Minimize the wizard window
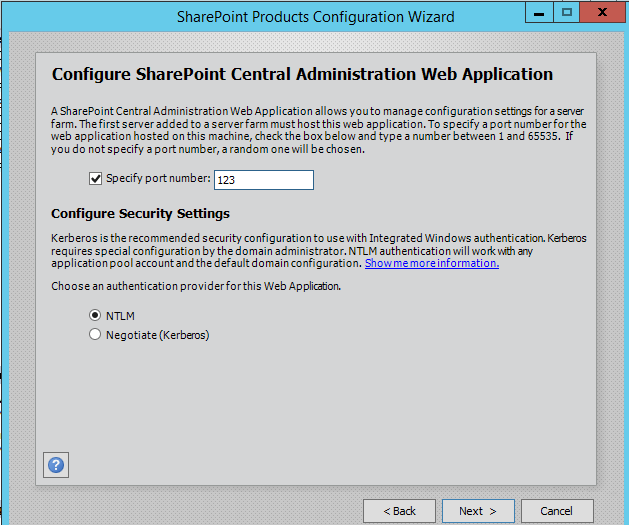This screenshot has width=629, height=525. click(539, 13)
